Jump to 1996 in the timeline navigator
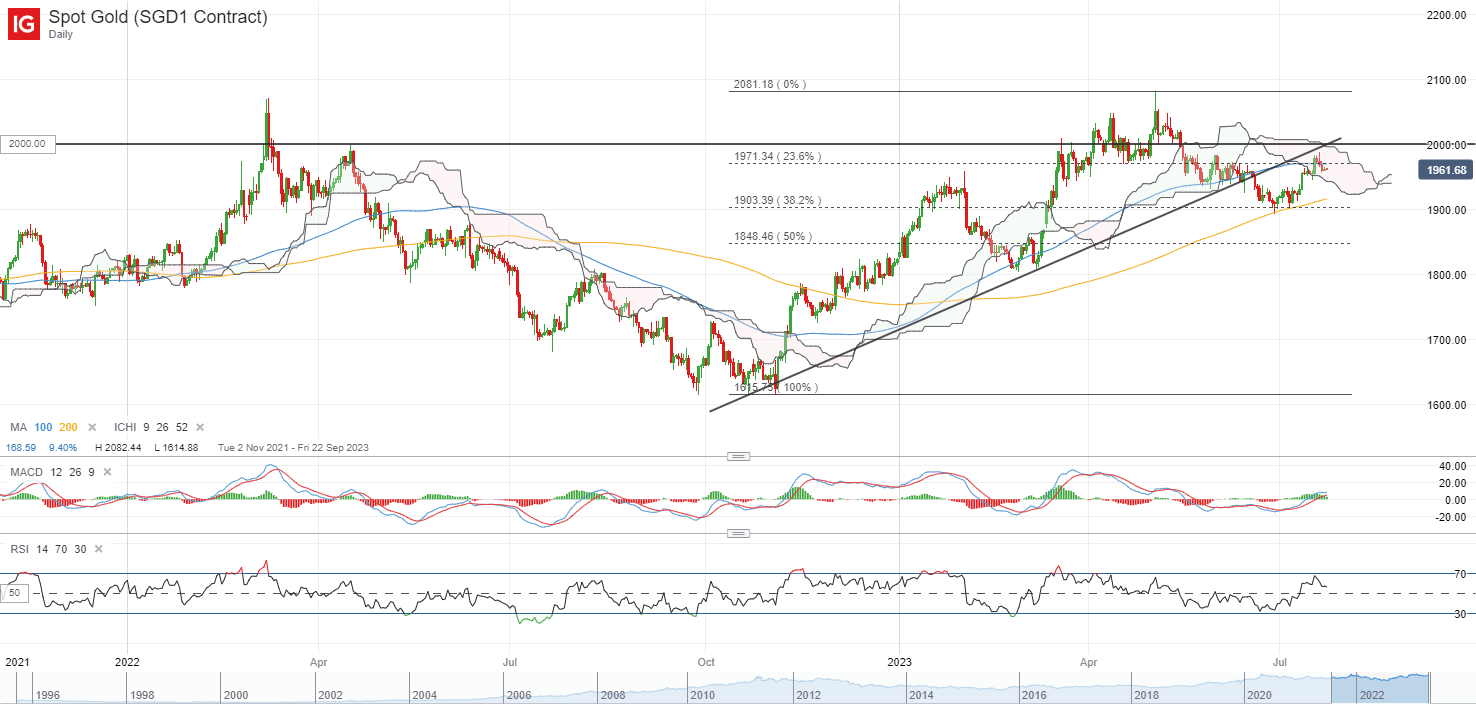The image size is (1476, 704). (x=47, y=693)
